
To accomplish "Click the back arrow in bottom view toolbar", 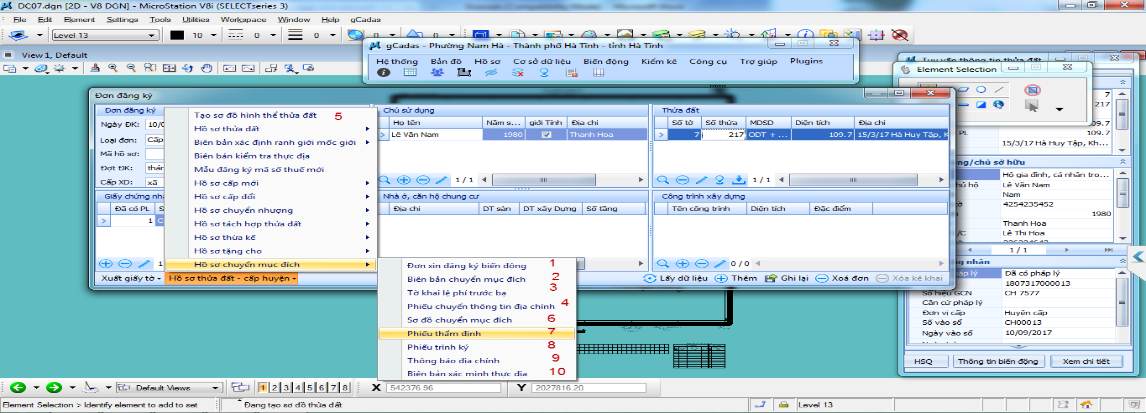I will point(16,387).
